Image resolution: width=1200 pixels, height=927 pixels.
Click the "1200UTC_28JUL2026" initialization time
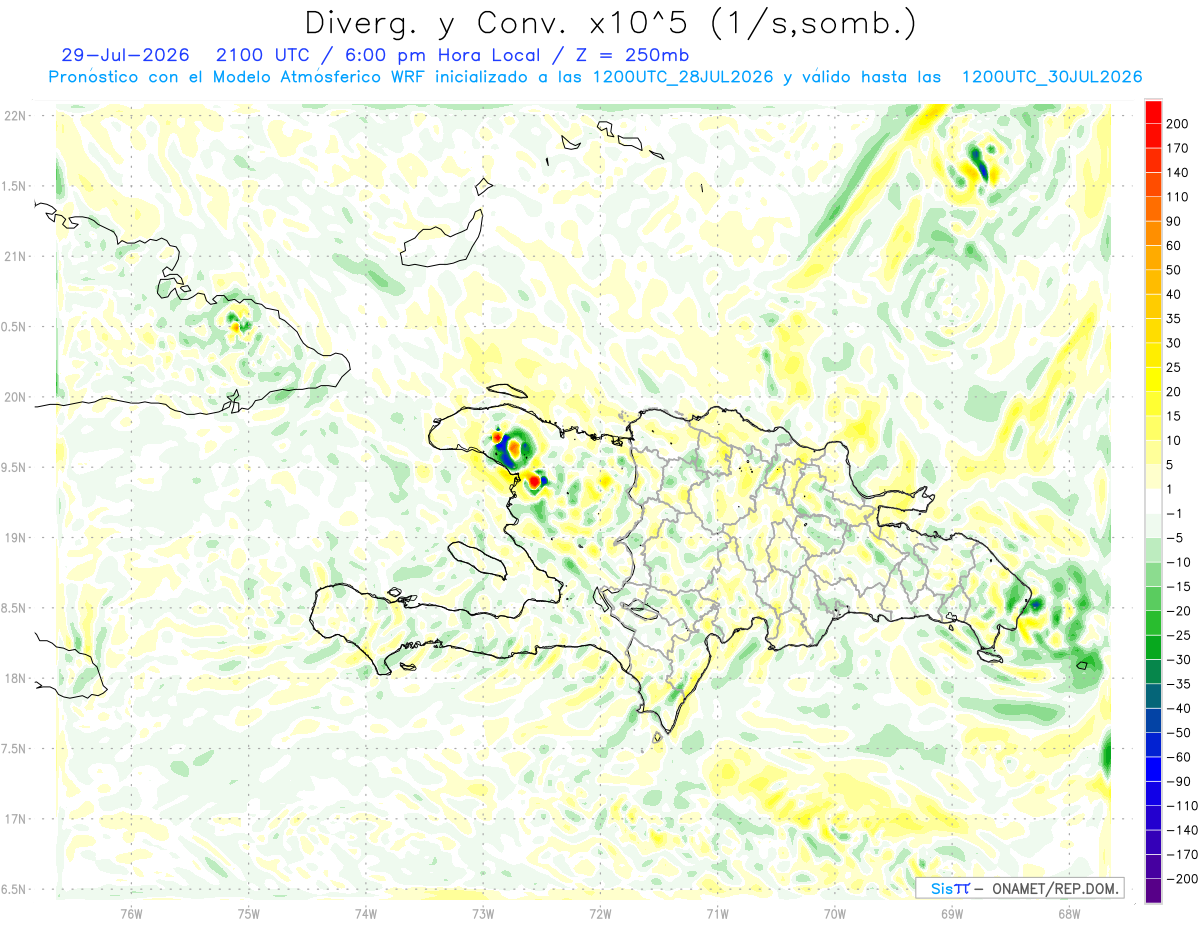pyautogui.click(x=683, y=77)
